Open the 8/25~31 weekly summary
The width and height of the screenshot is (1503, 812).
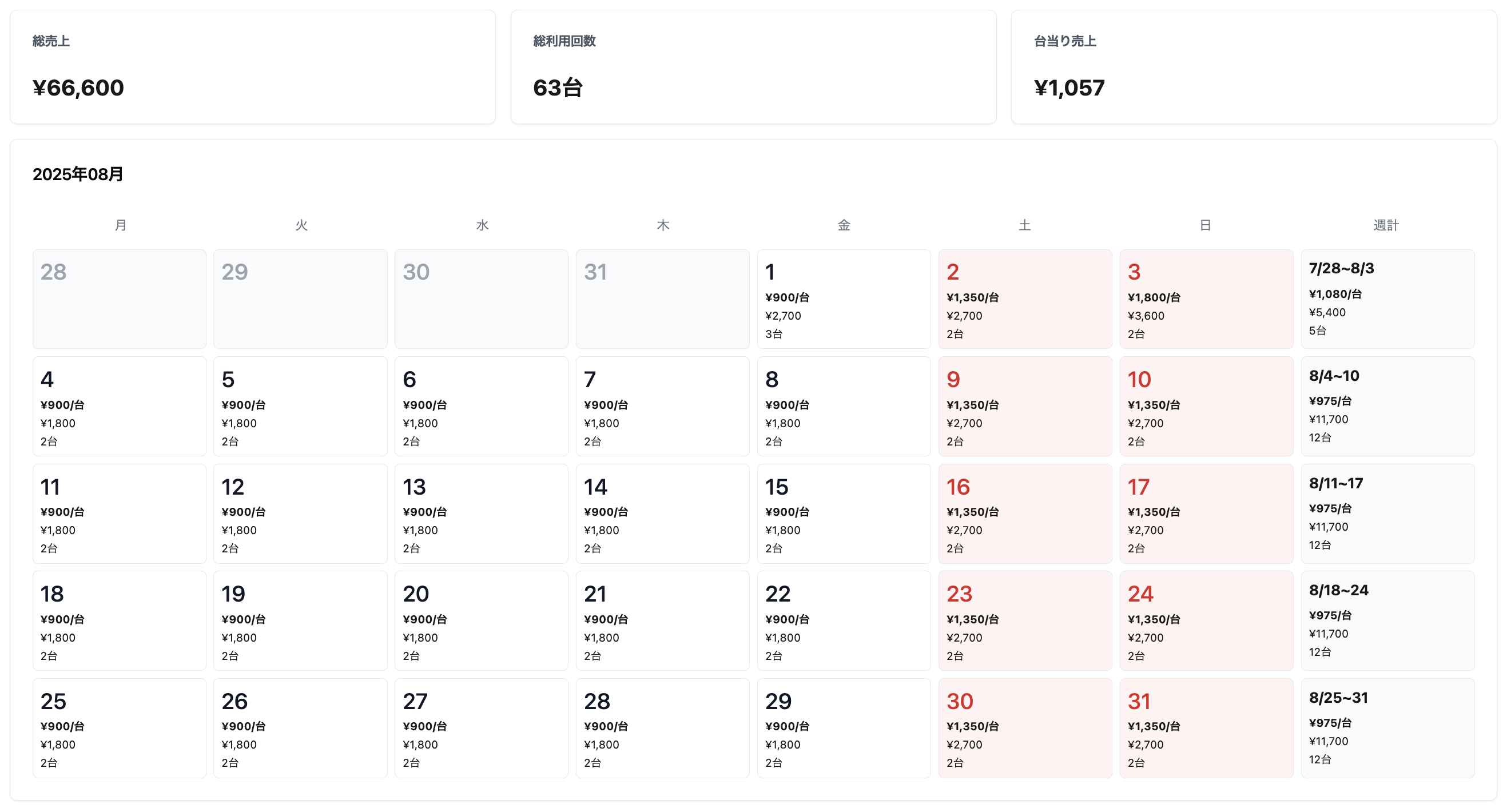click(1387, 727)
